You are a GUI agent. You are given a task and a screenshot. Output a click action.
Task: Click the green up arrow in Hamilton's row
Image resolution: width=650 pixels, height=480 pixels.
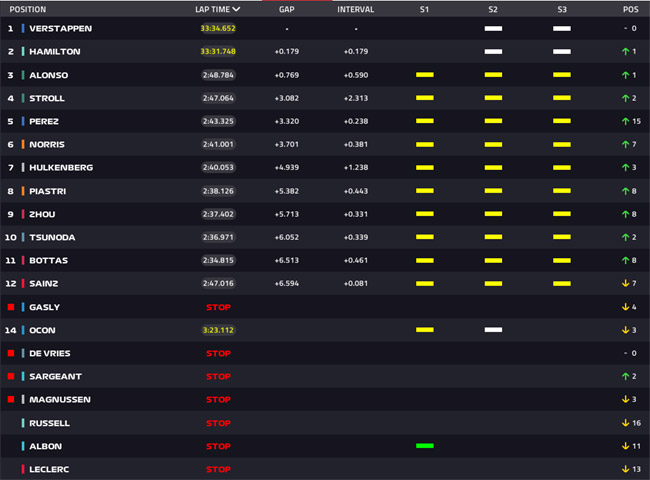pyautogui.click(x=626, y=51)
